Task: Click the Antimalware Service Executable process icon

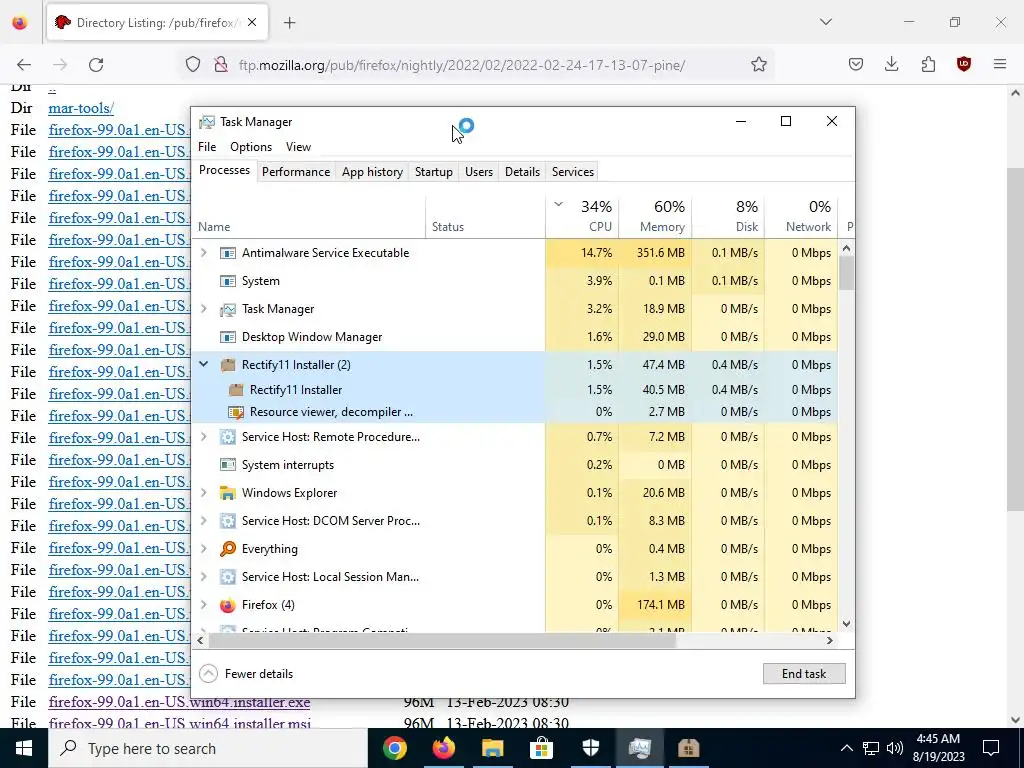Action: [x=227, y=253]
